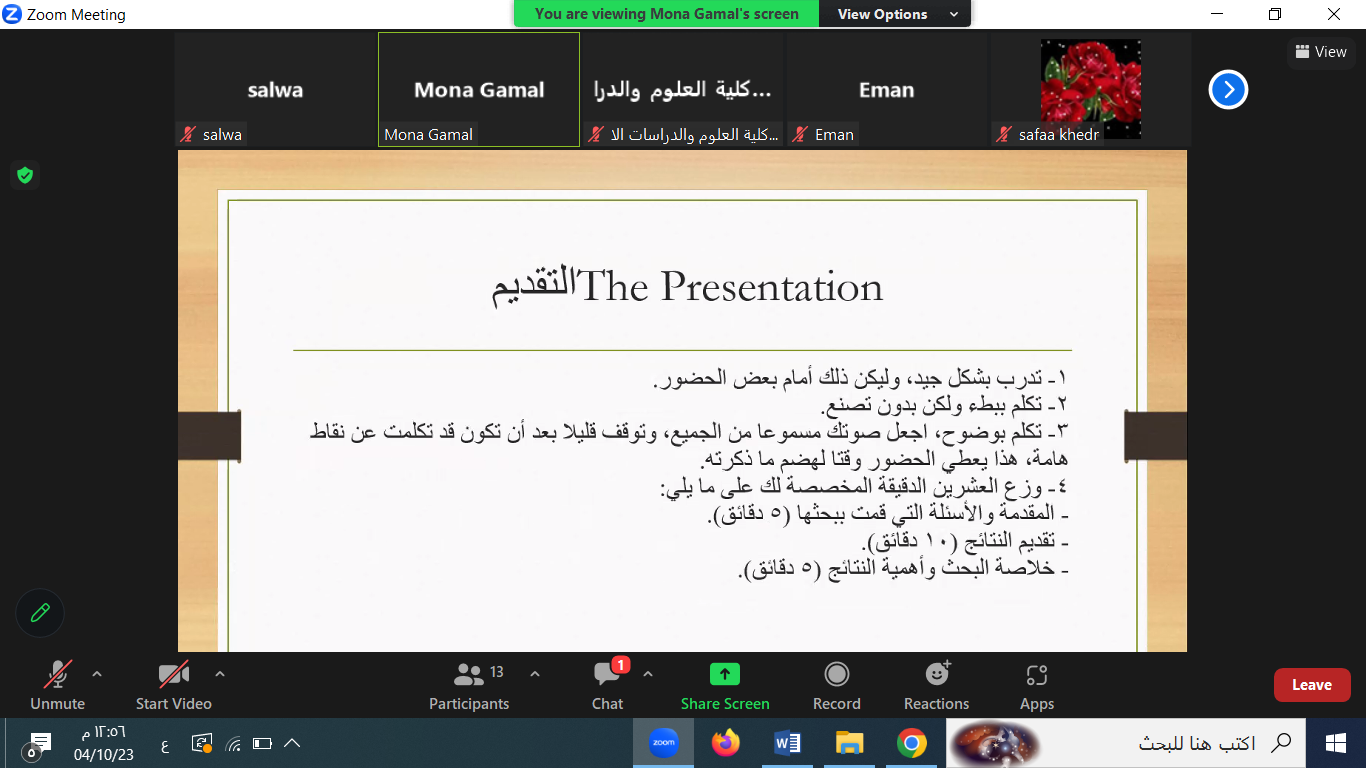Click the View layout button

point(1320,52)
